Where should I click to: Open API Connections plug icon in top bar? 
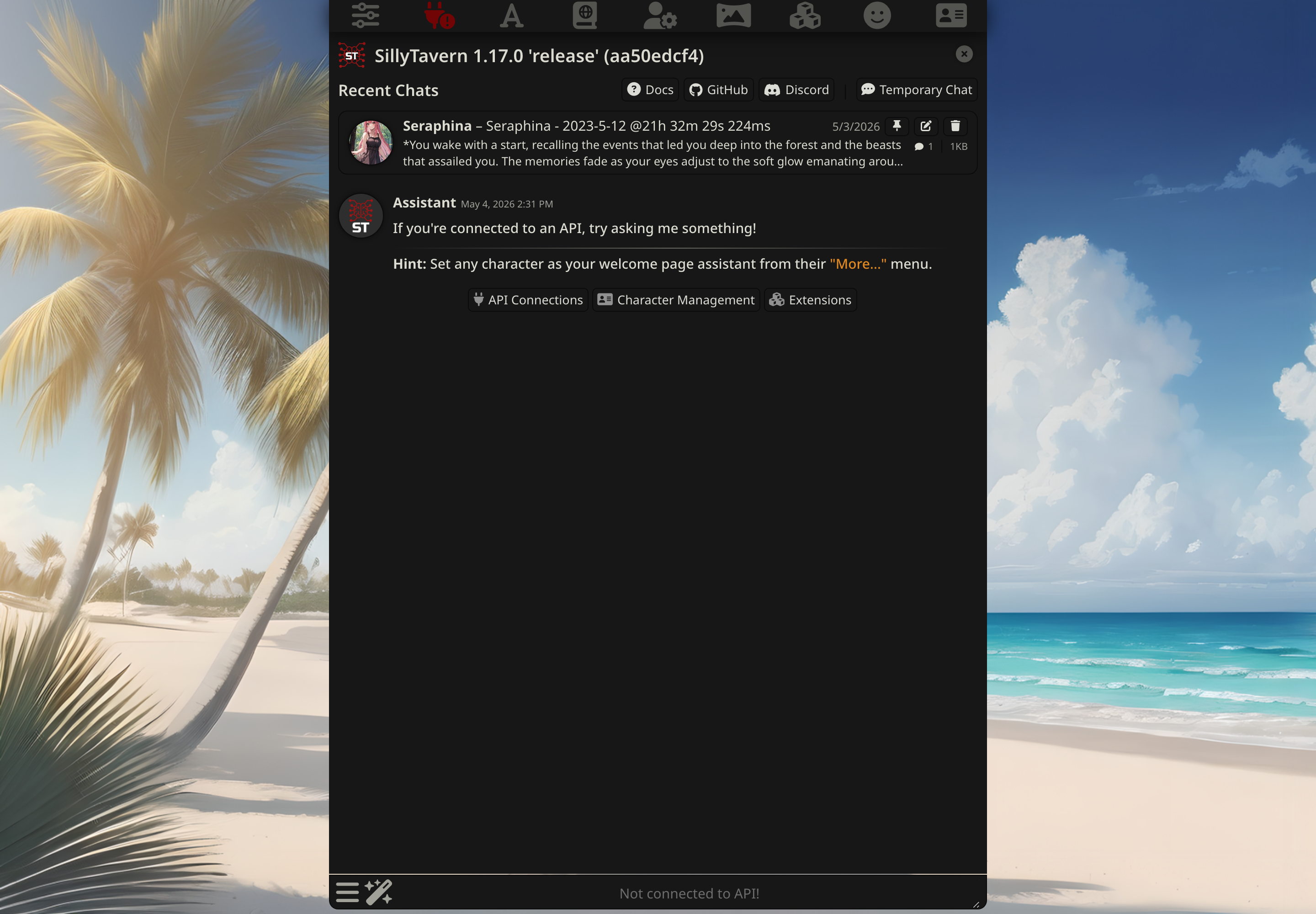click(439, 15)
